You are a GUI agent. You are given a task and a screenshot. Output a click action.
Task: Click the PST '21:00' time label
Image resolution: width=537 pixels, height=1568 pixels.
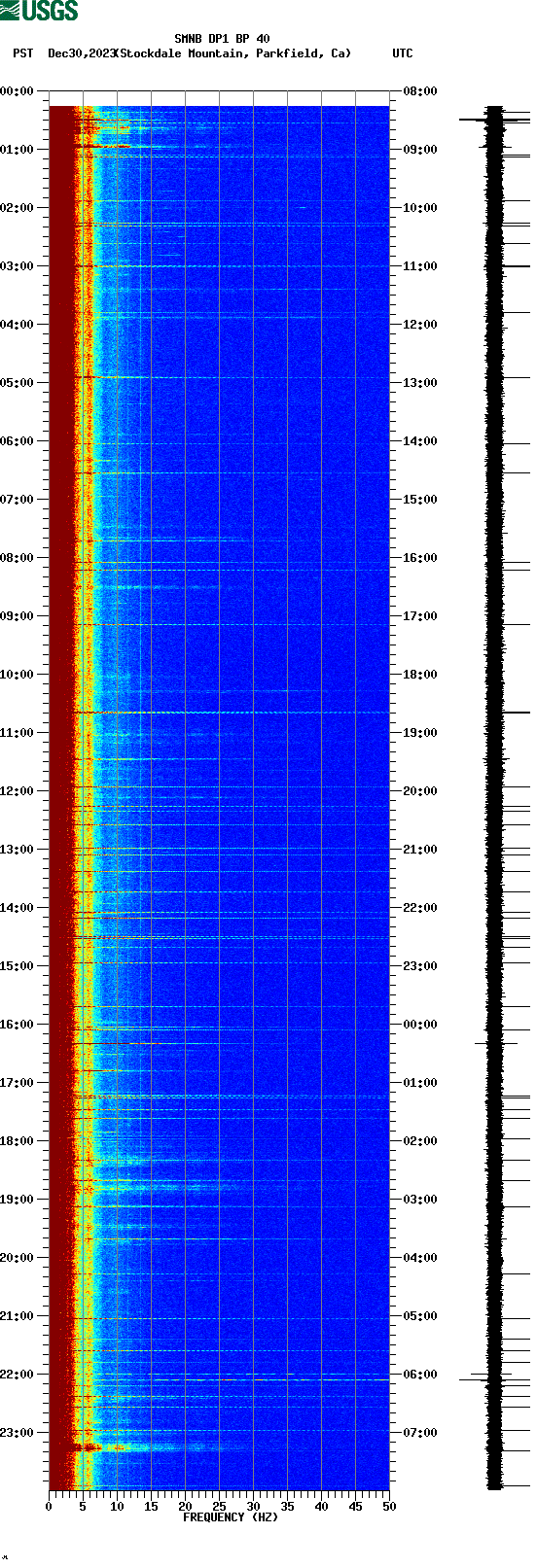pos(18,1316)
